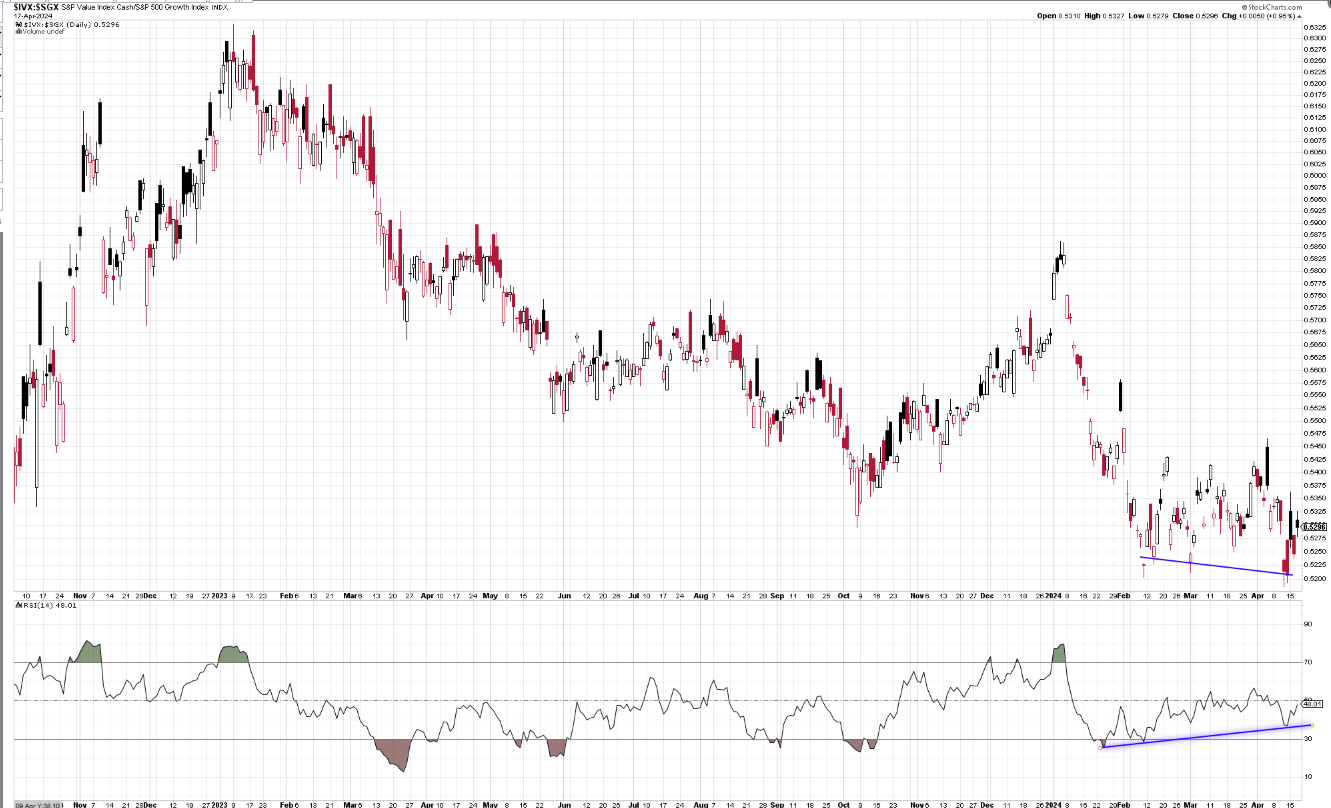Click the 0.6325 label on the price axis
The height and width of the screenshot is (808, 1331).
tap(1315, 27)
